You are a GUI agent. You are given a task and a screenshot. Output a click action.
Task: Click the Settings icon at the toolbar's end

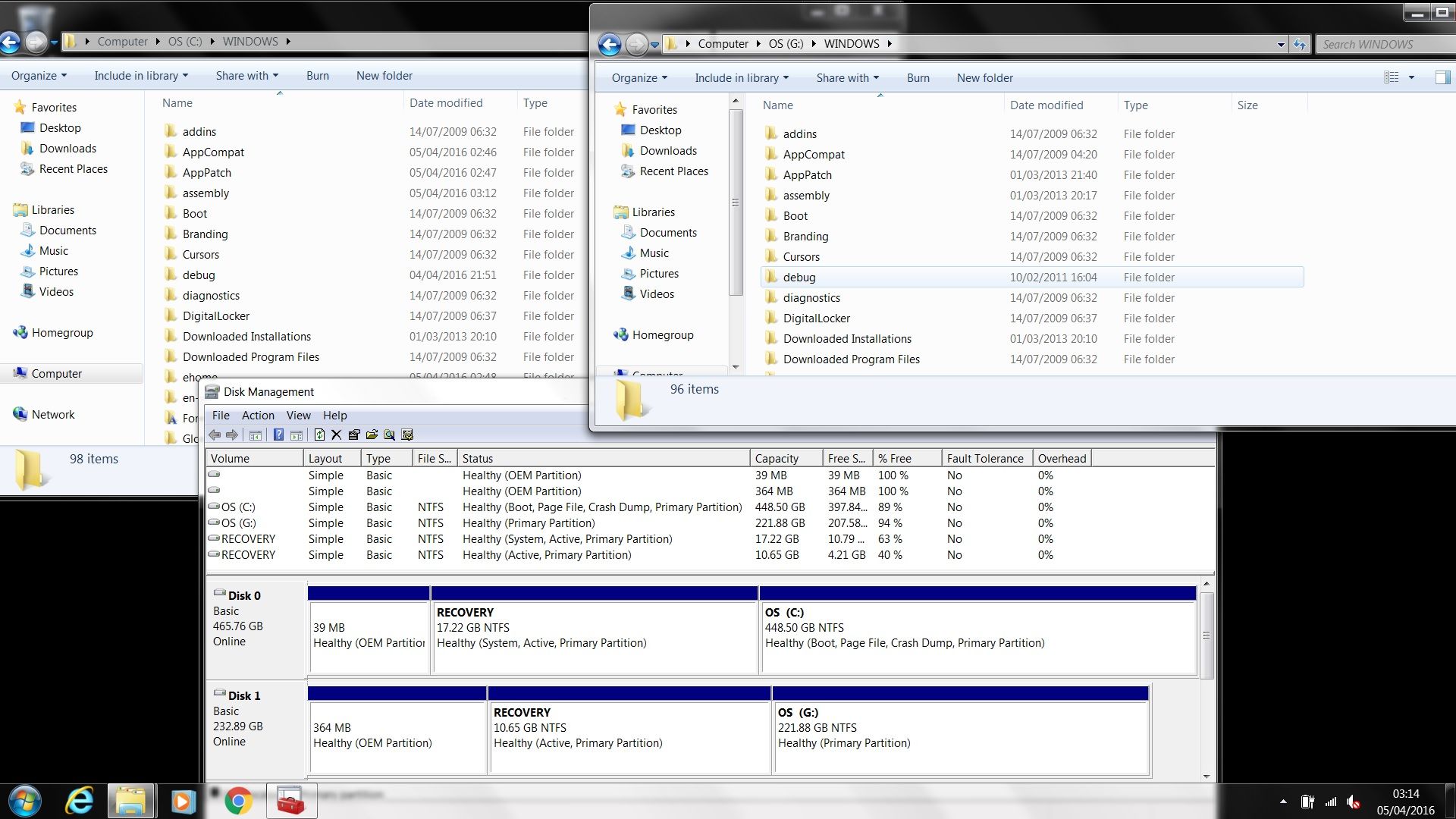coord(407,435)
